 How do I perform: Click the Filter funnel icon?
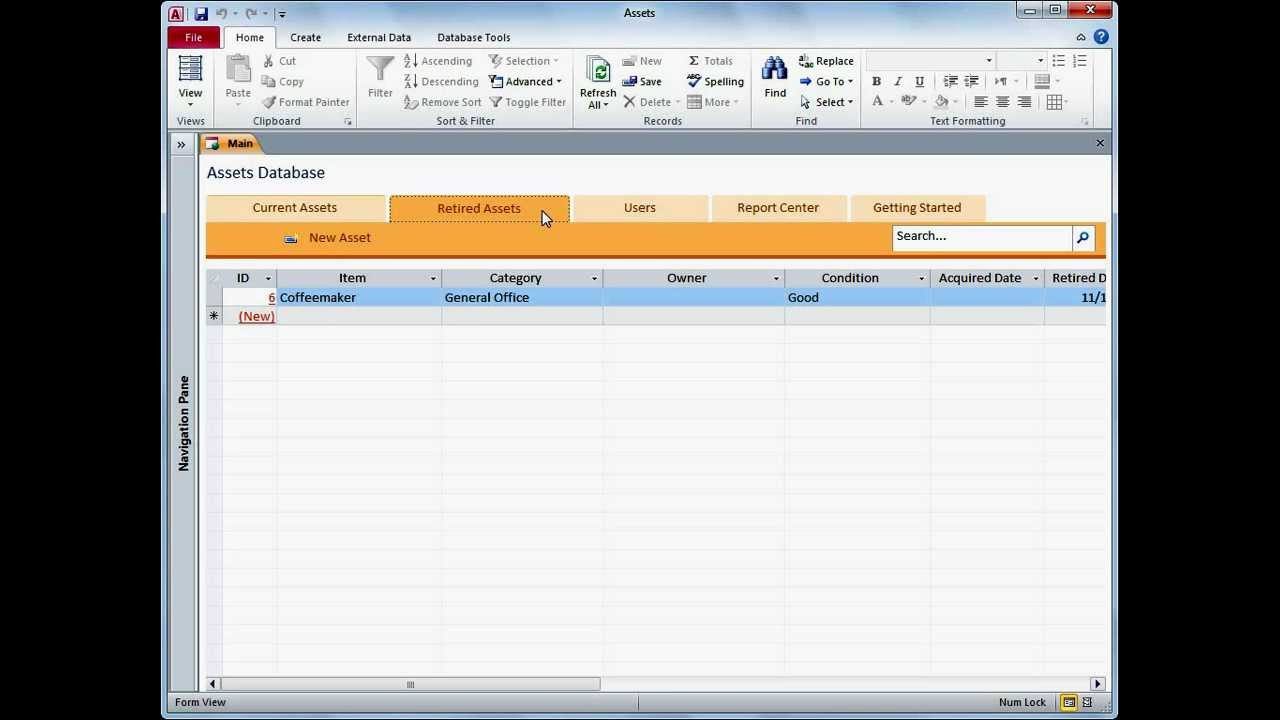tap(380, 70)
